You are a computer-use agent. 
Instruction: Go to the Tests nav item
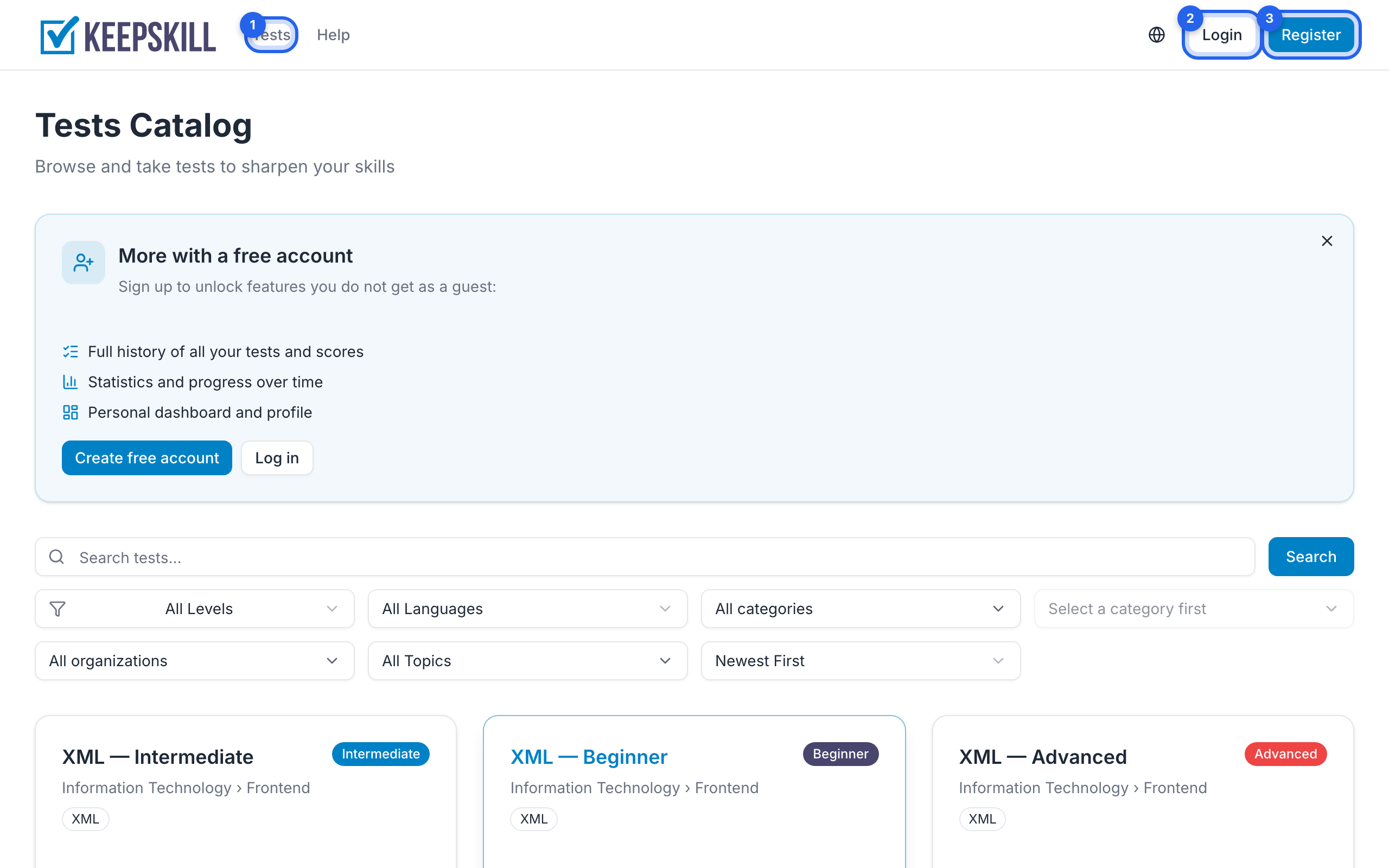click(271, 35)
